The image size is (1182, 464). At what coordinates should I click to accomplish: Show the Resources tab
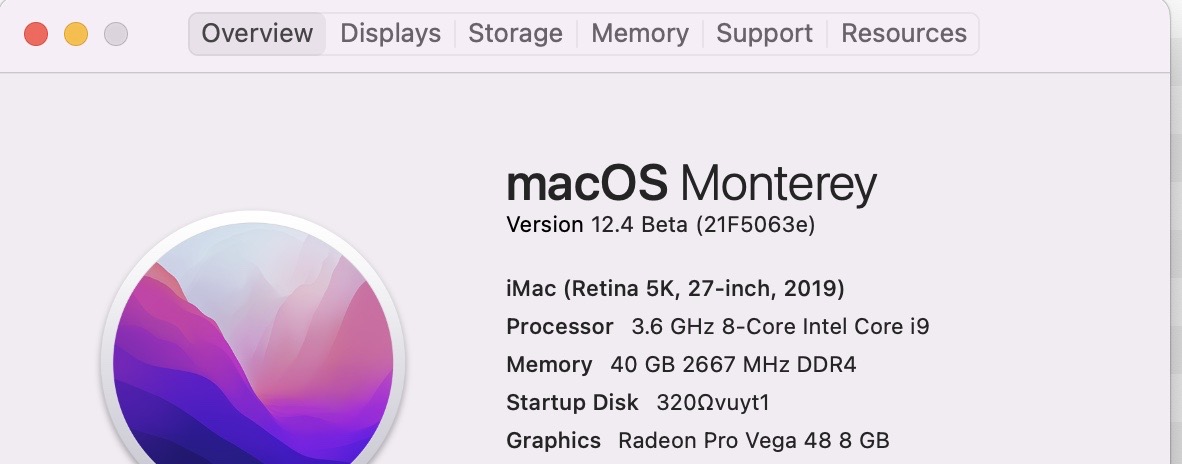[x=904, y=34]
